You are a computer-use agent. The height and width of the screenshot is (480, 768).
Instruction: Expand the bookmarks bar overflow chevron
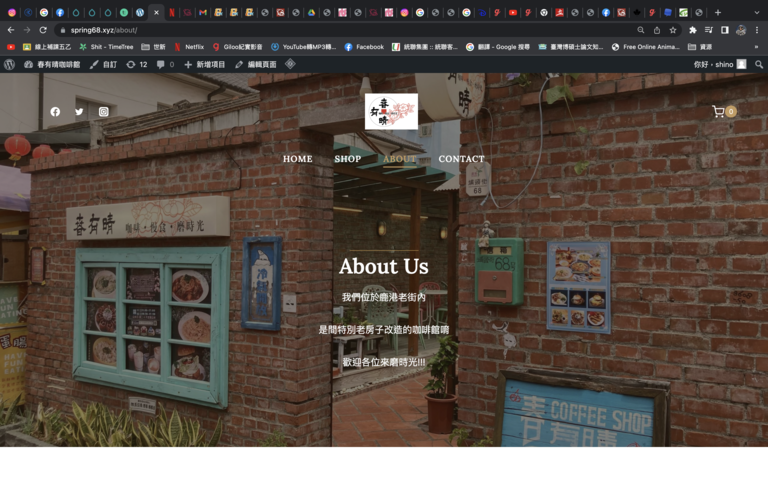click(756, 47)
